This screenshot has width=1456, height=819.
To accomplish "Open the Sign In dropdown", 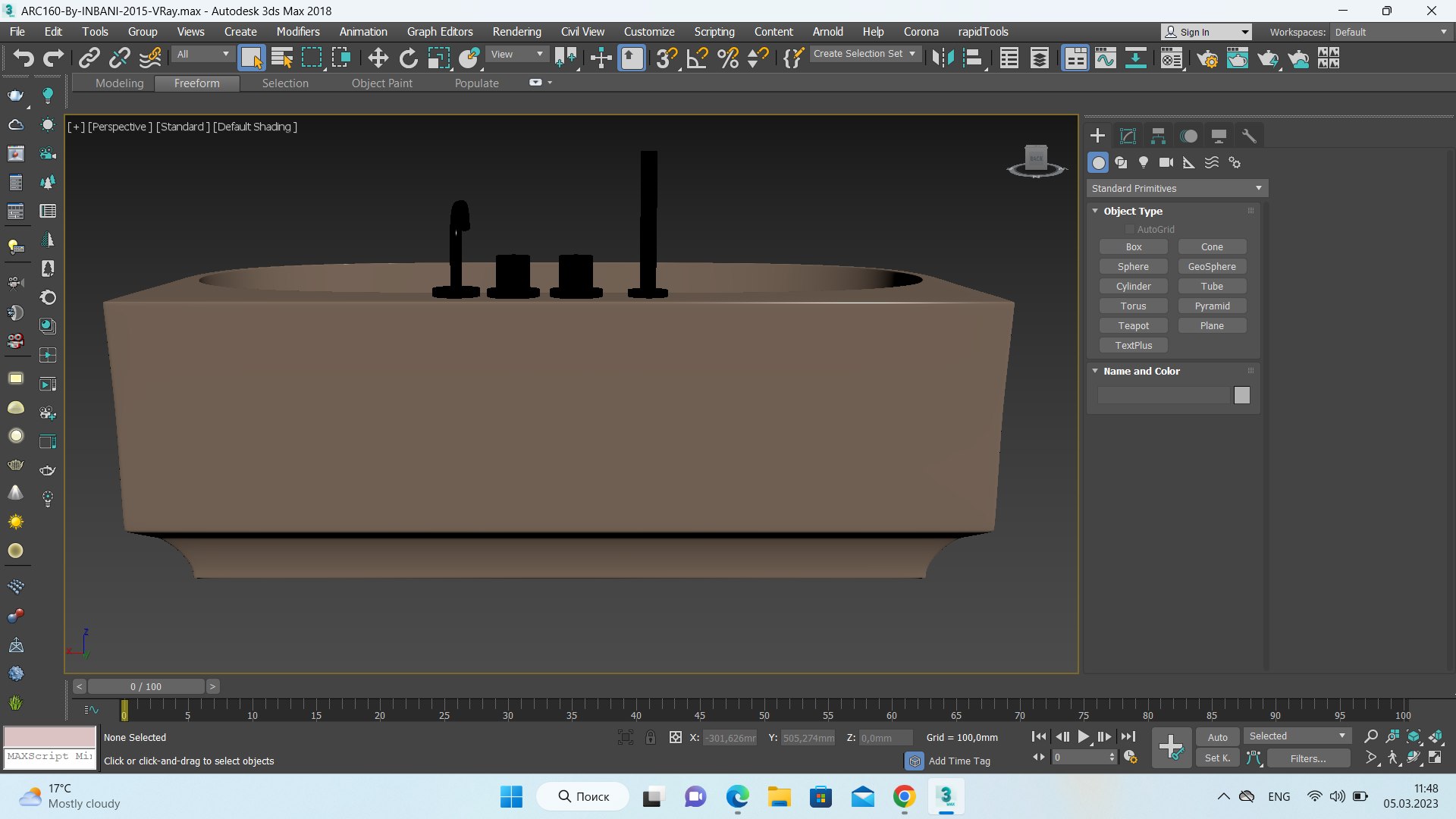I will point(1207,32).
